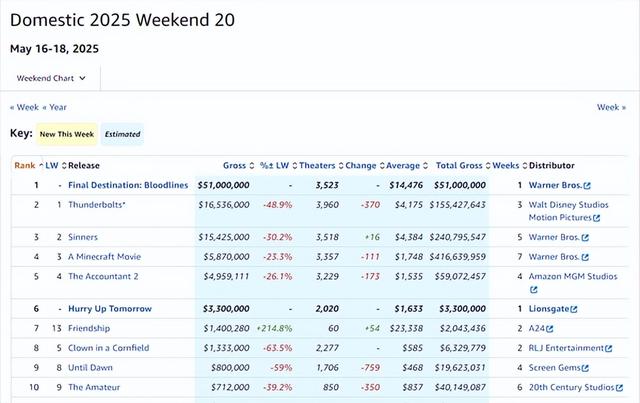Open the Weekend Chart dropdown

51,78
